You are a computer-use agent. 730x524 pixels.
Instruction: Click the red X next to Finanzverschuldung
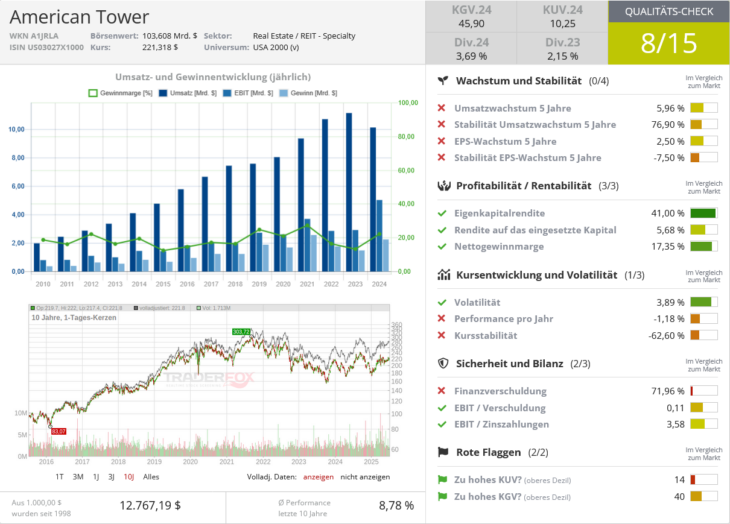tap(441, 391)
